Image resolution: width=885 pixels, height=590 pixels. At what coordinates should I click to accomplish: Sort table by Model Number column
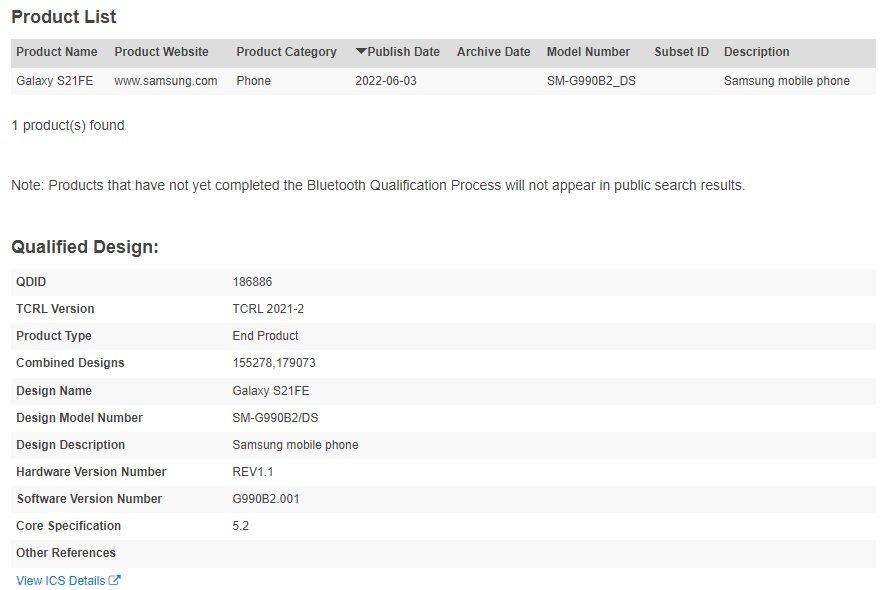[x=588, y=52]
